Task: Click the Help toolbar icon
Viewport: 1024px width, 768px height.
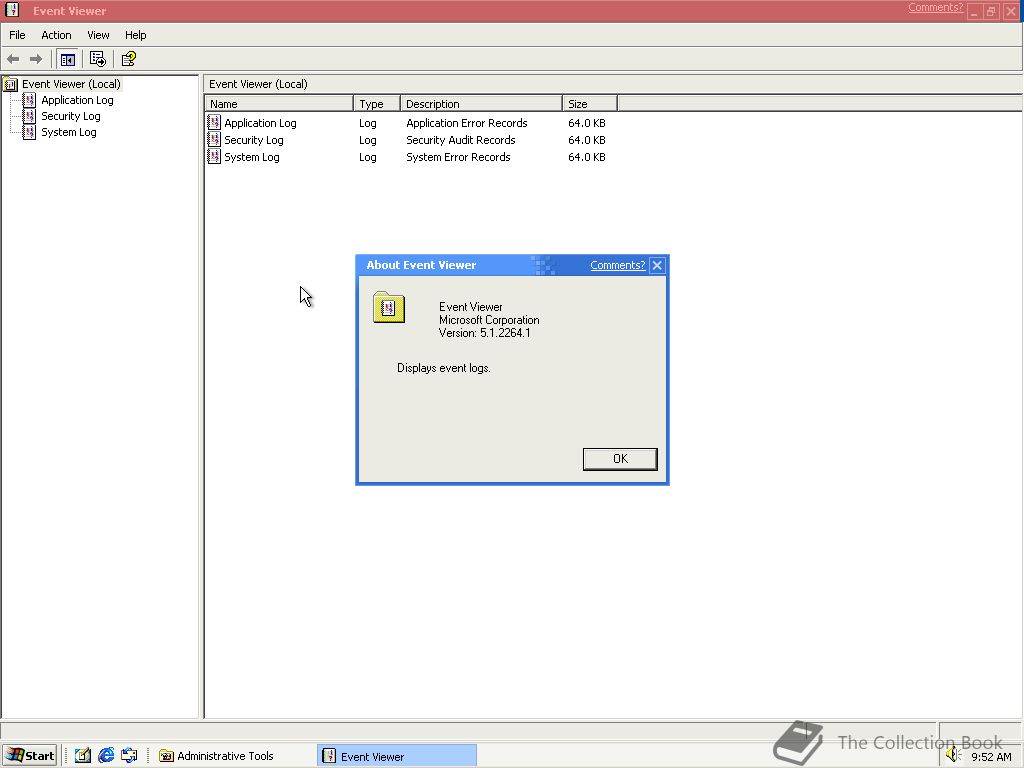Action: click(129, 59)
